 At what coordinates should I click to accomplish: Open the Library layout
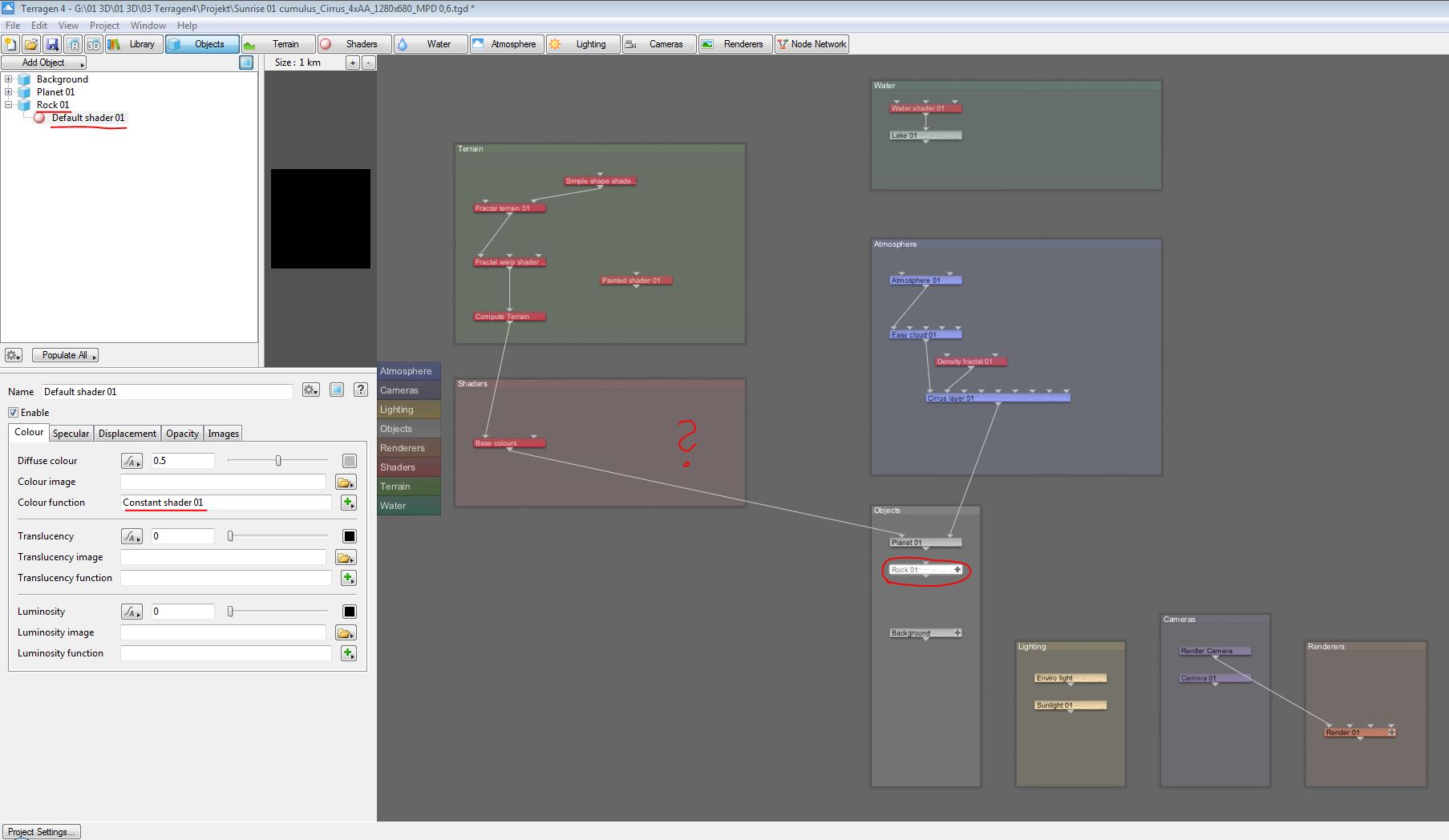click(134, 44)
